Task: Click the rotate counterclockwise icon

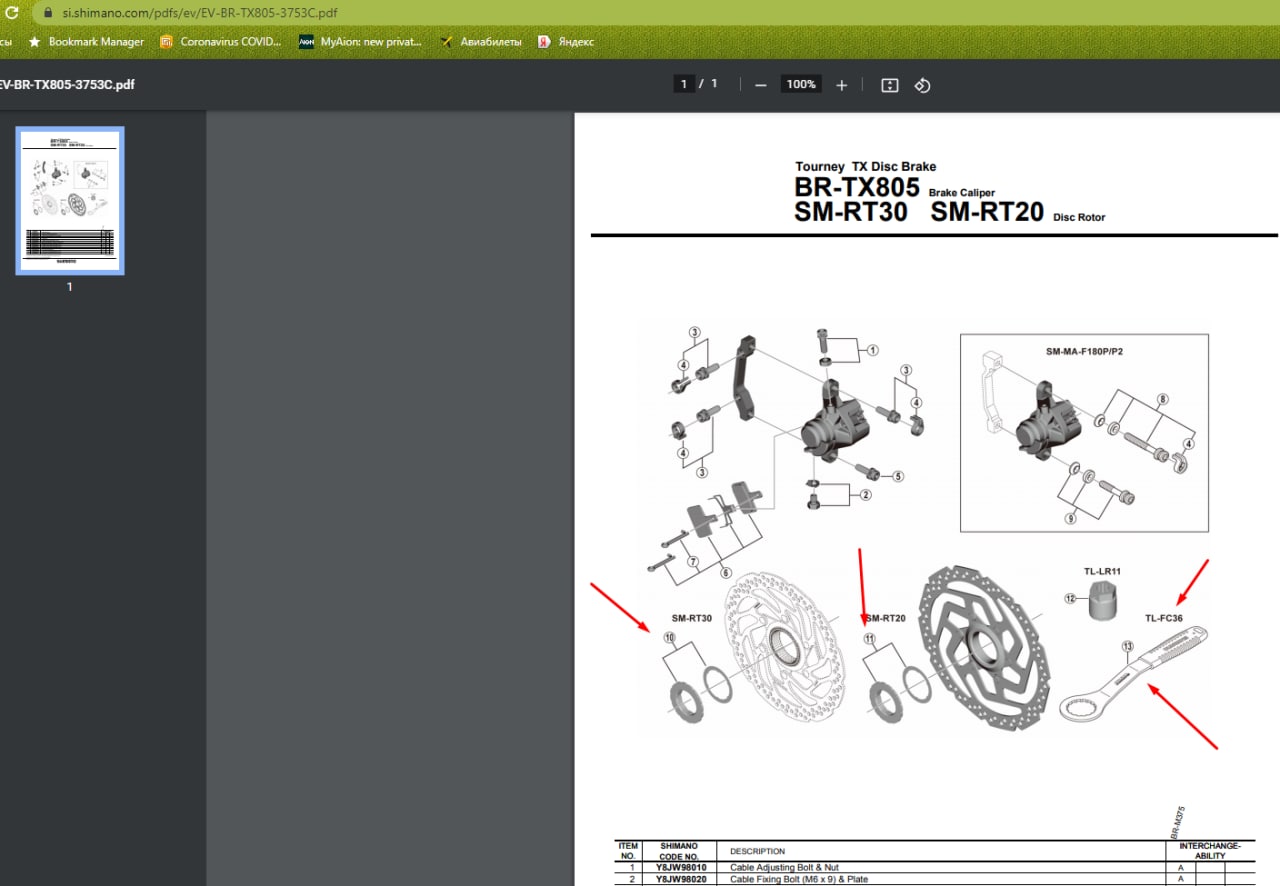Action: [x=922, y=85]
